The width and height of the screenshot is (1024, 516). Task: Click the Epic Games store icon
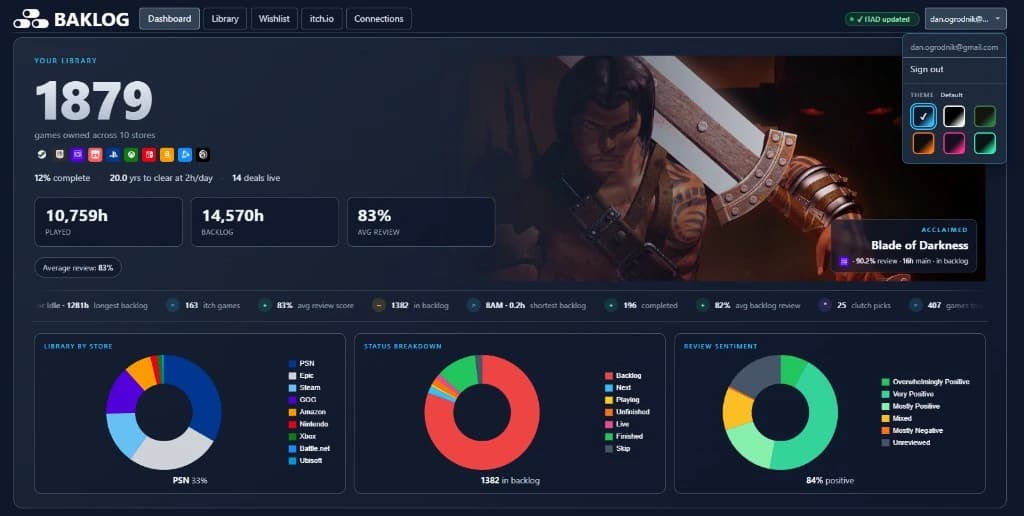59,155
